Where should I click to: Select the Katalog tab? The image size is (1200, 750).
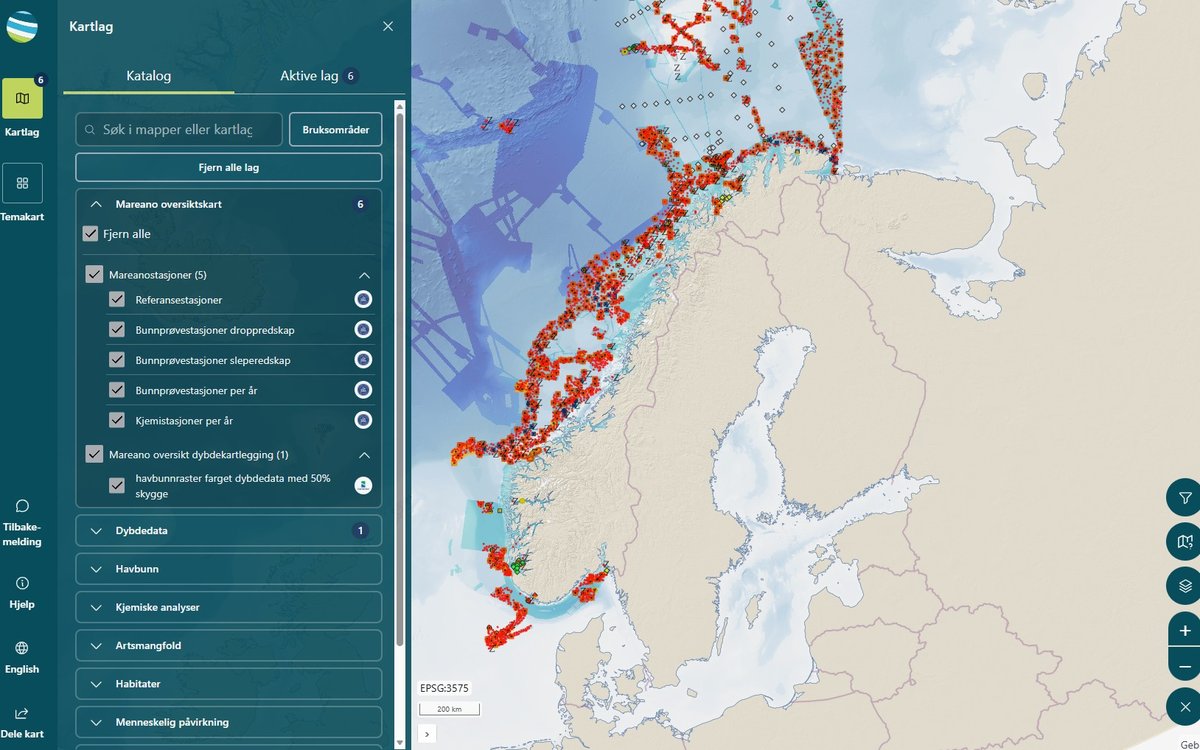148,76
